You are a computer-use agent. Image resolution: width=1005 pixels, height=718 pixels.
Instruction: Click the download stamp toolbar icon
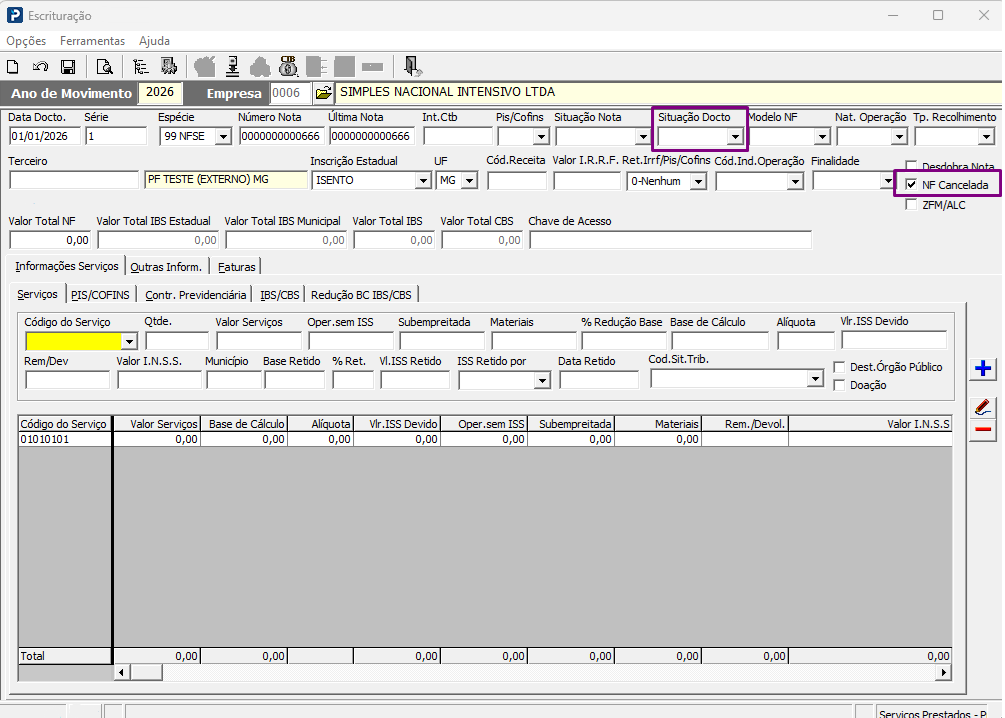(233, 66)
